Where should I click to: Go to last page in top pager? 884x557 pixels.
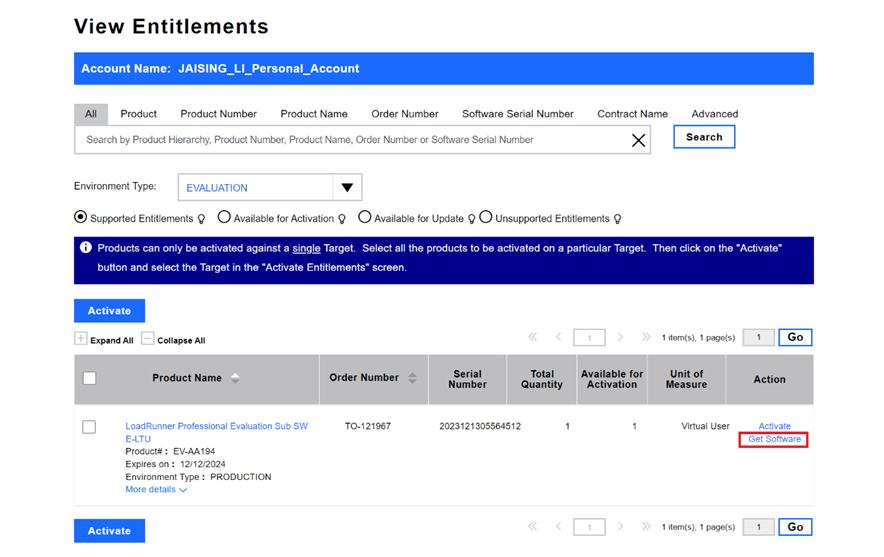(646, 337)
